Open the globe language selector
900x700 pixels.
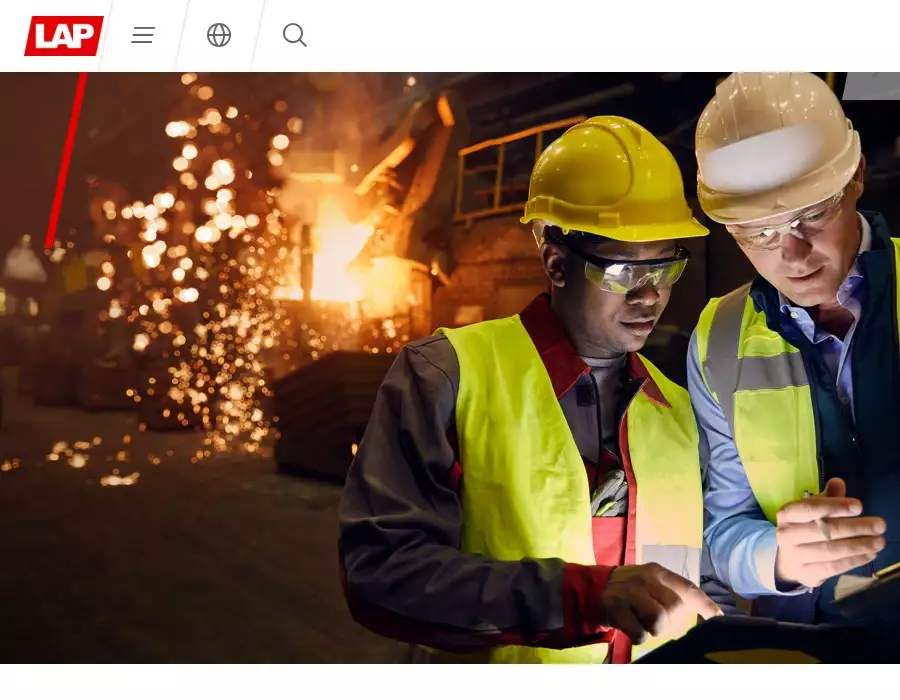click(219, 36)
